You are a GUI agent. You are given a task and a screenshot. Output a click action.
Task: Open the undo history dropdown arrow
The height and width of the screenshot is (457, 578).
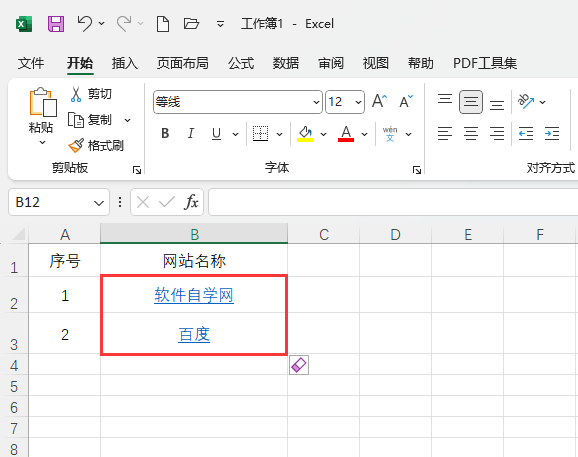click(x=101, y=24)
